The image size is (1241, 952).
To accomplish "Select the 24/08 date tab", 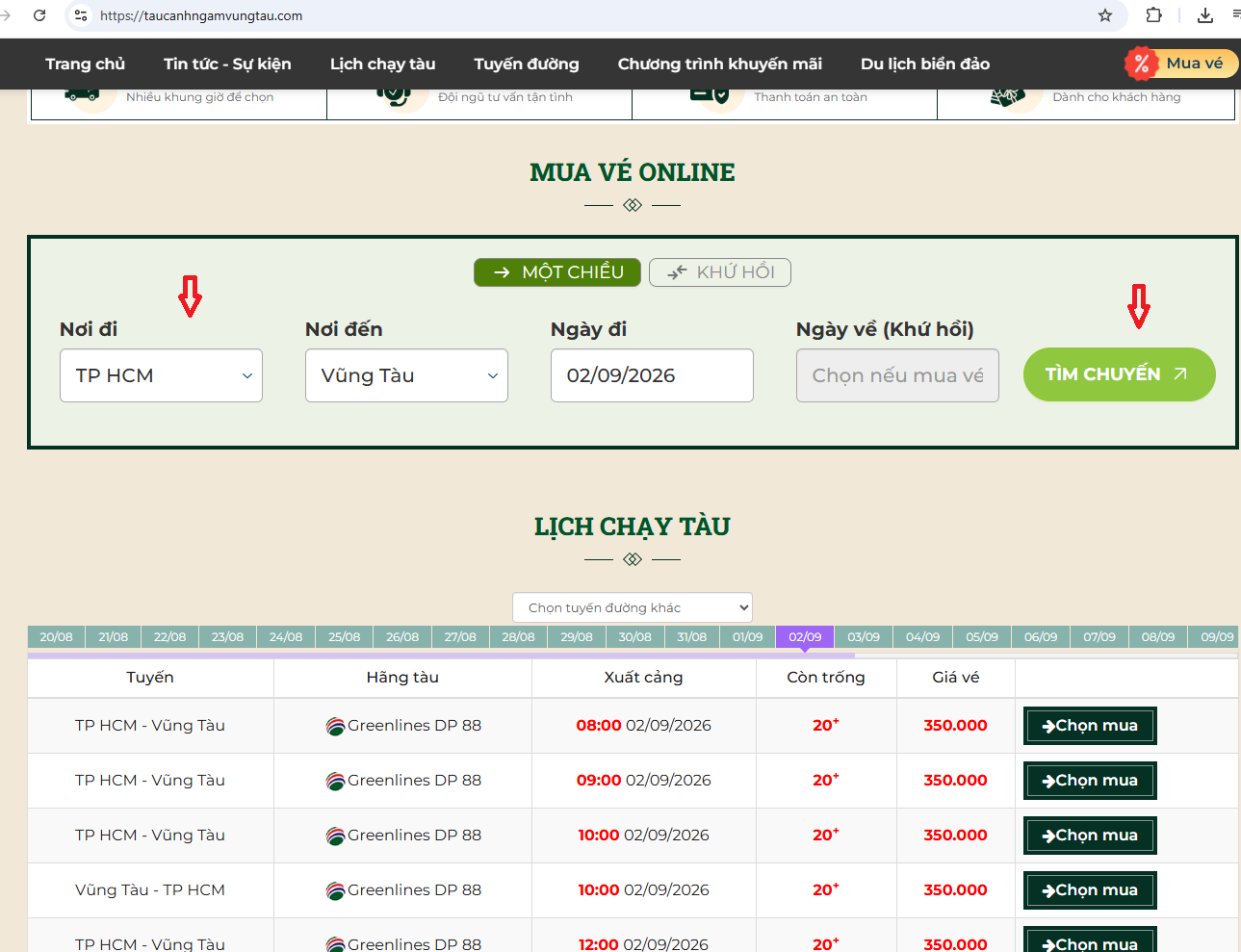I will pyautogui.click(x=286, y=637).
